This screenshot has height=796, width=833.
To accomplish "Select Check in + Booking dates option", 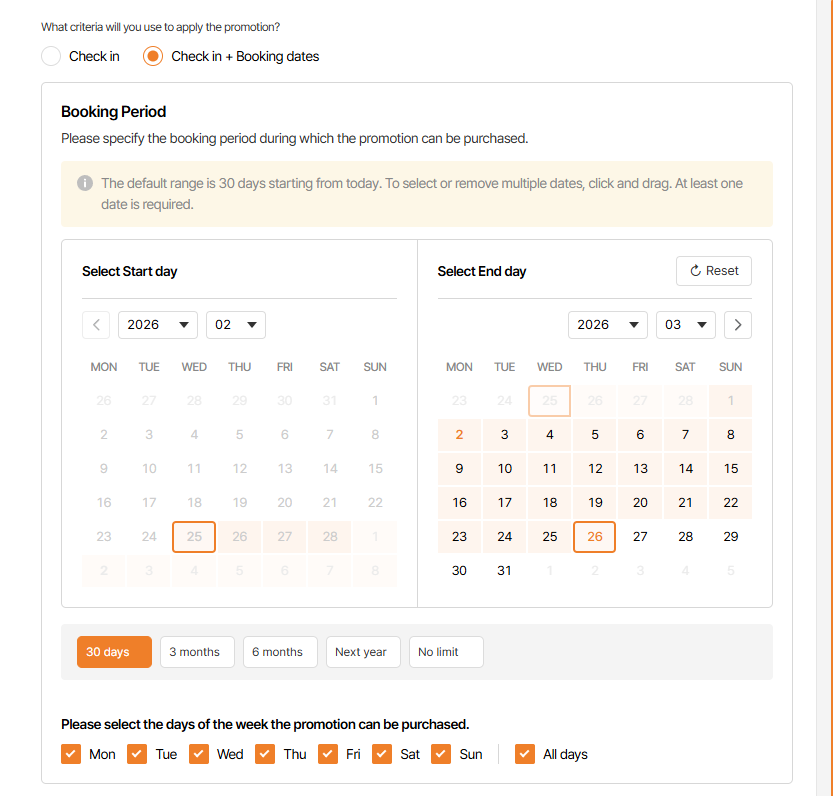I will pyautogui.click(x=153, y=56).
